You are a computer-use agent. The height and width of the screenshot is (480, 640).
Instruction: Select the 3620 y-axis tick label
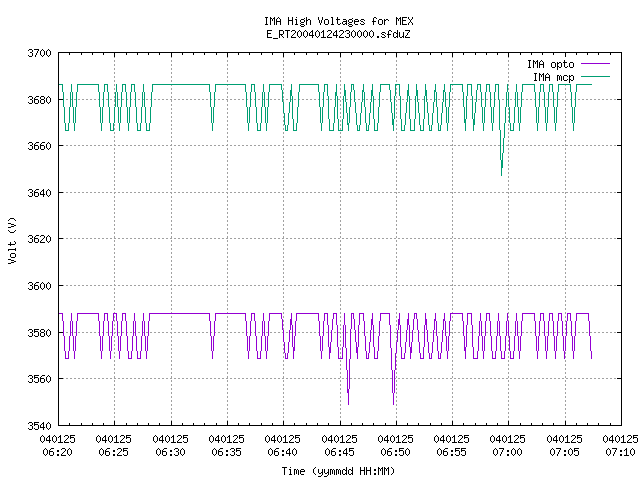click(39, 239)
